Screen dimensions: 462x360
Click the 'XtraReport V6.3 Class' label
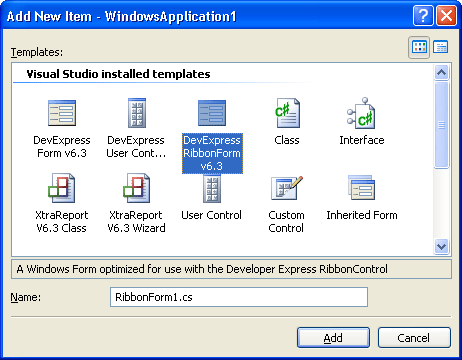[x=62, y=222]
